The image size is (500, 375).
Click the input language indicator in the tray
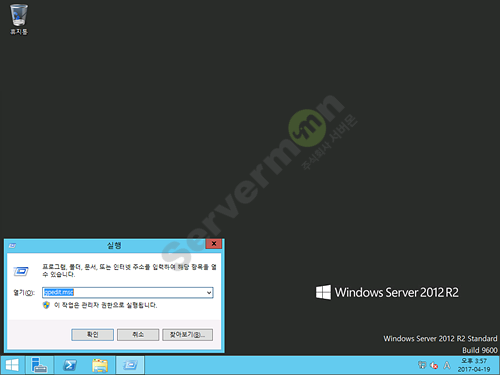point(447,365)
